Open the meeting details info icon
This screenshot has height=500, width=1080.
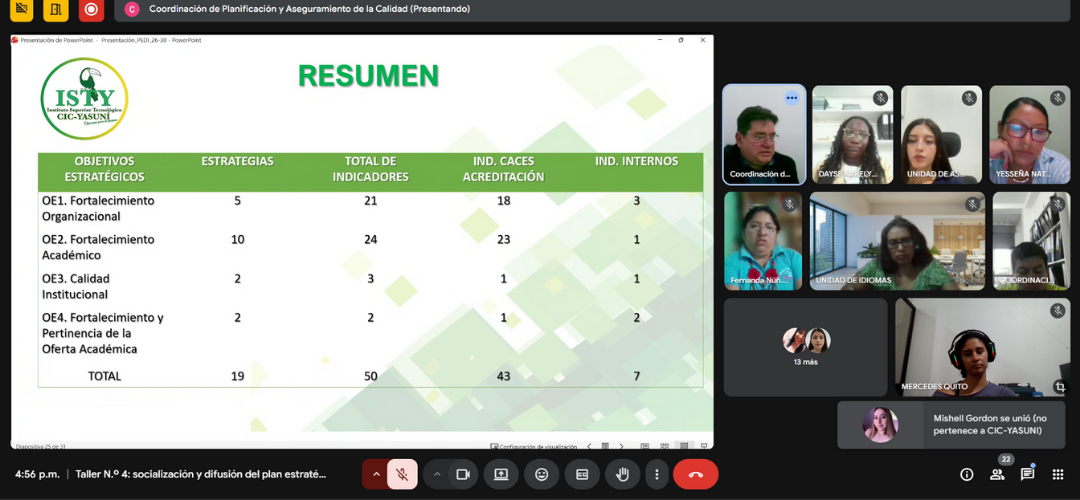point(967,474)
